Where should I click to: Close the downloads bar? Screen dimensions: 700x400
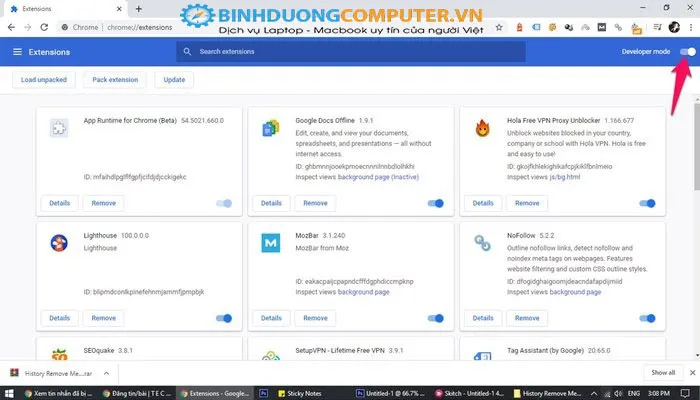pyautogui.click(x=692, y=373)
